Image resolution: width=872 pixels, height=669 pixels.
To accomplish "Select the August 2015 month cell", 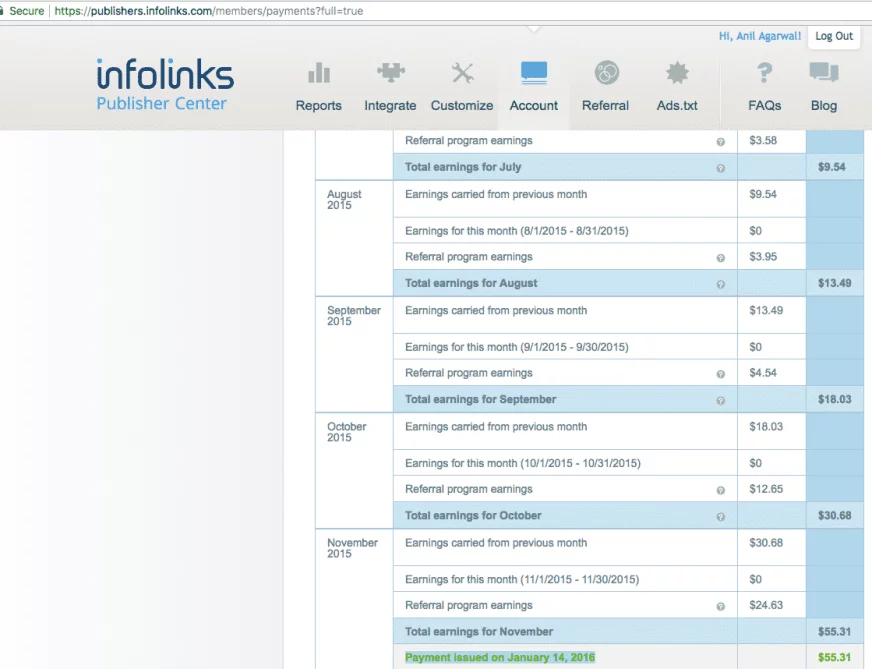I will 354,238.
